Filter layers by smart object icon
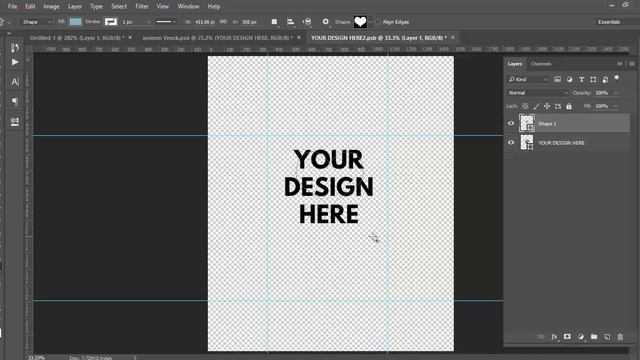Viewport: 640px width, 360px height. [605, 79]
